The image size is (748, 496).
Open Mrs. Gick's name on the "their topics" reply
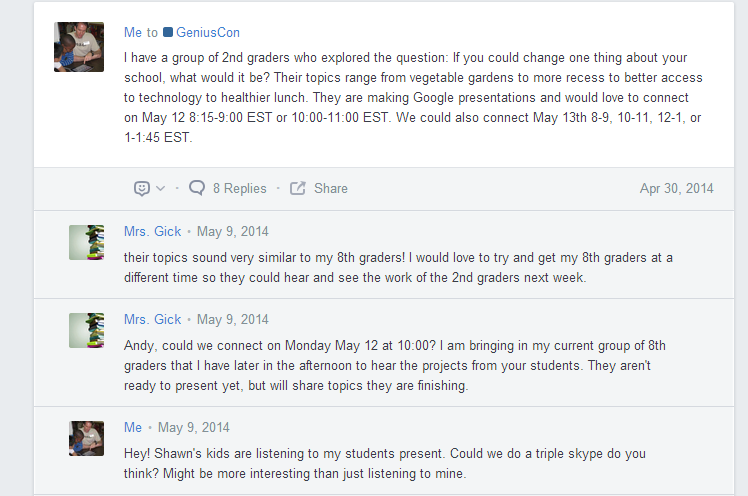pyautogui.click(x=153, y=232)
